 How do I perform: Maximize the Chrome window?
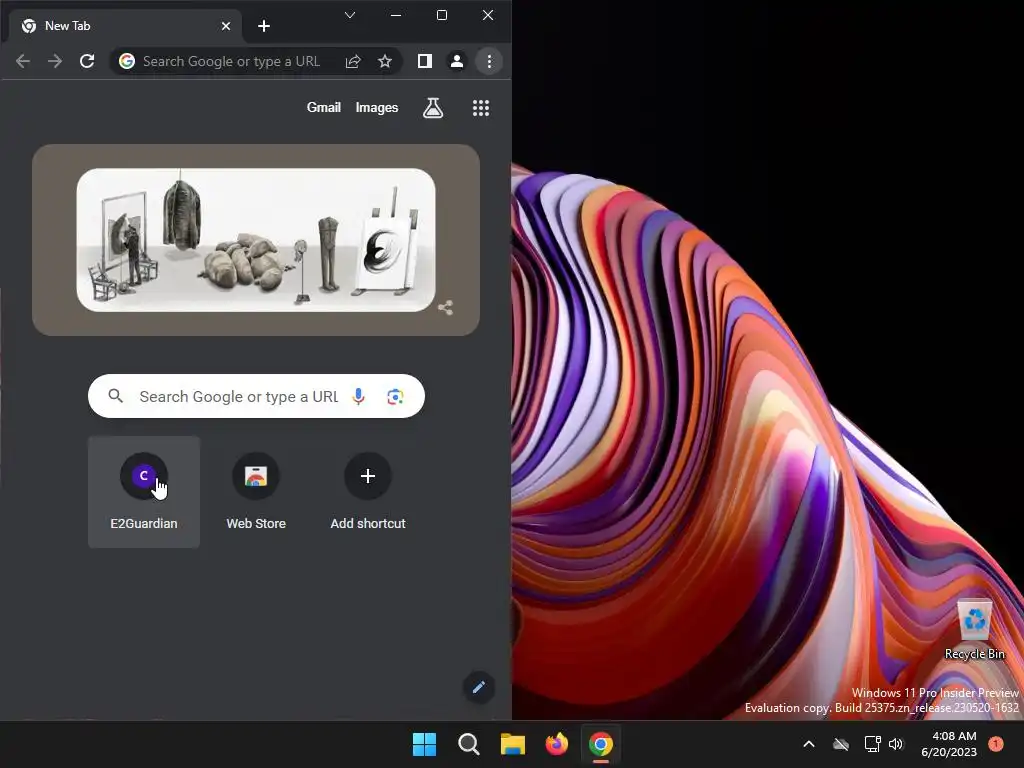click(442, 15)
